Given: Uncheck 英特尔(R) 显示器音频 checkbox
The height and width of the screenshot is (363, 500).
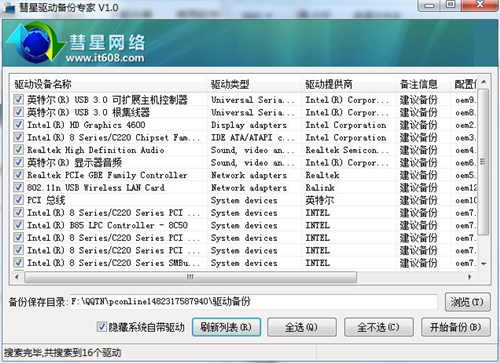Looking at the screenshot, I should [19, 162].
